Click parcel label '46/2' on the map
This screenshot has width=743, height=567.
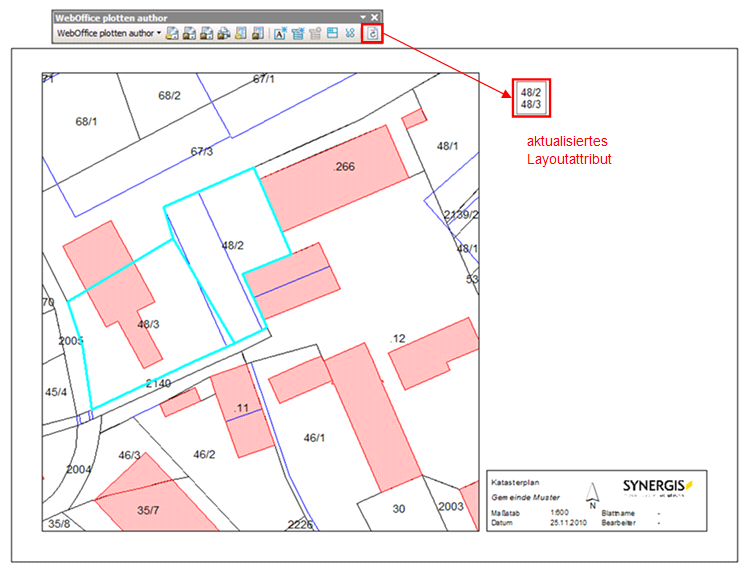tap(204, 455)
